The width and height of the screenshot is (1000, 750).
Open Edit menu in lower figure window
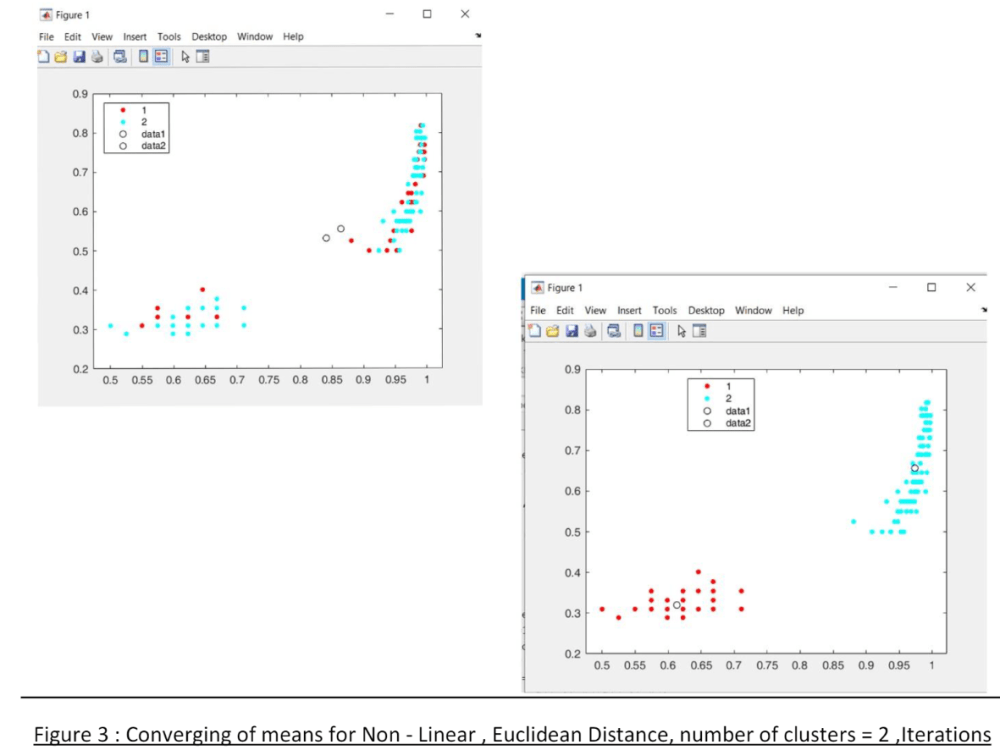pyautogui.click(x=565, y=311)
